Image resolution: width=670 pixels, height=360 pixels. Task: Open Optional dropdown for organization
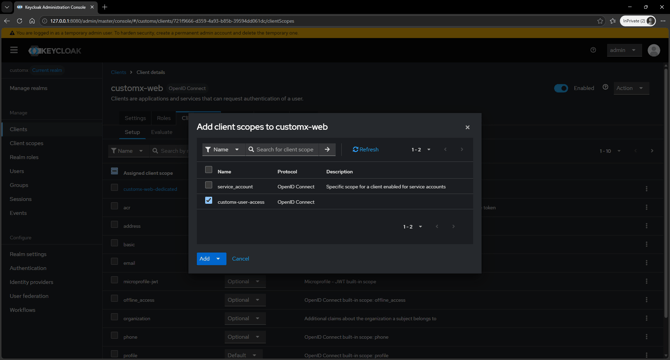click(245, 318)
